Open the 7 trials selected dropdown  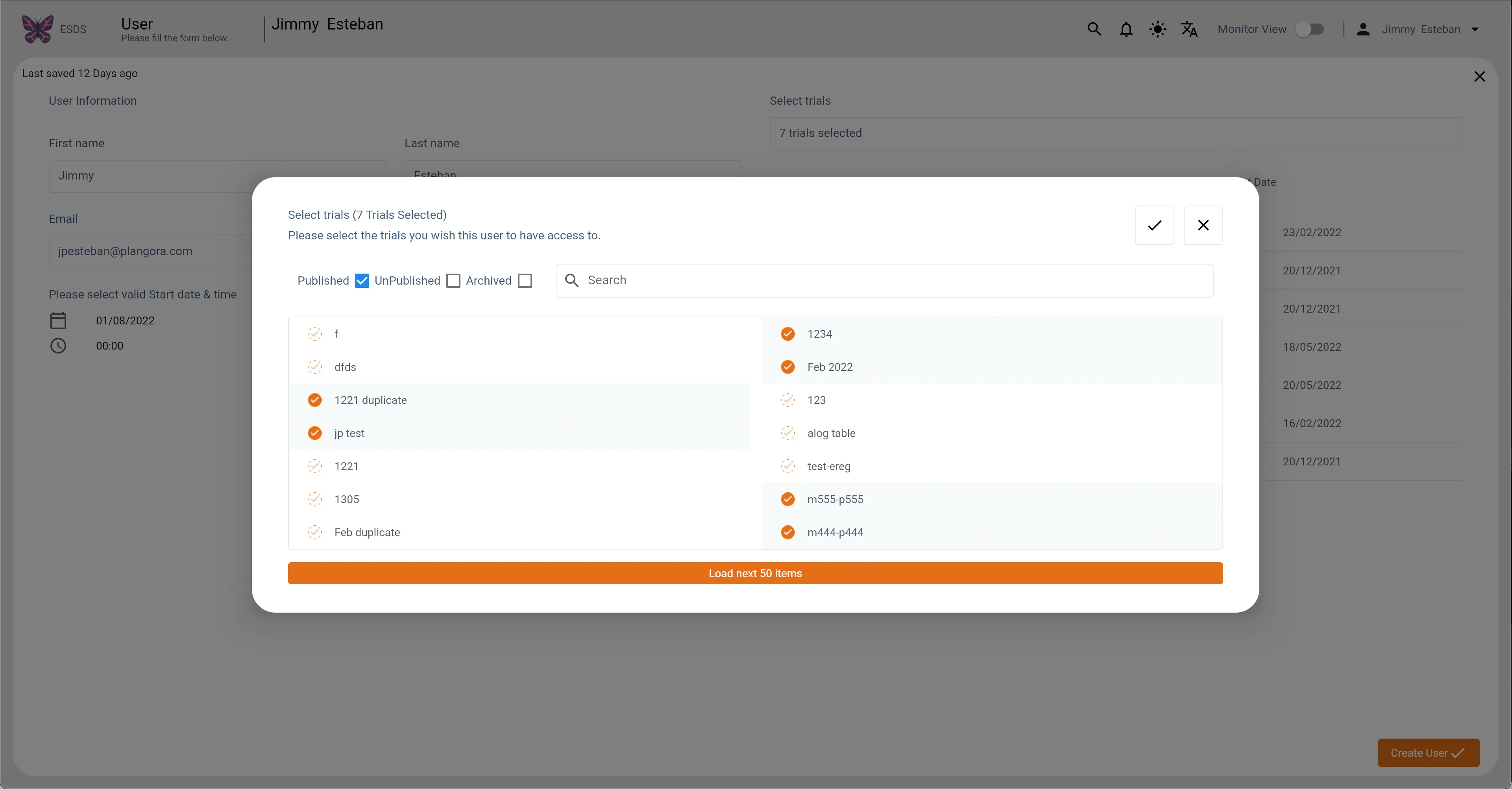click(x=1115, y=133)
